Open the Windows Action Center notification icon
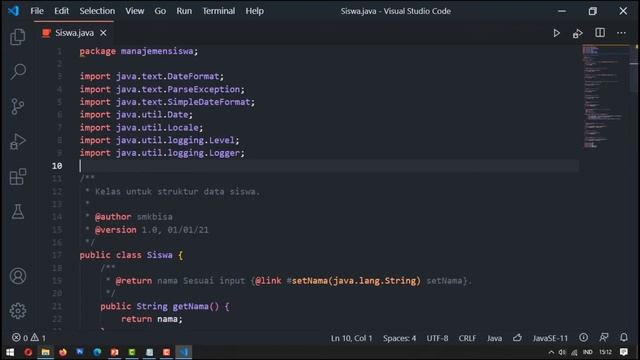Viewport: 640px width, 360px height. tap(624, 352)
